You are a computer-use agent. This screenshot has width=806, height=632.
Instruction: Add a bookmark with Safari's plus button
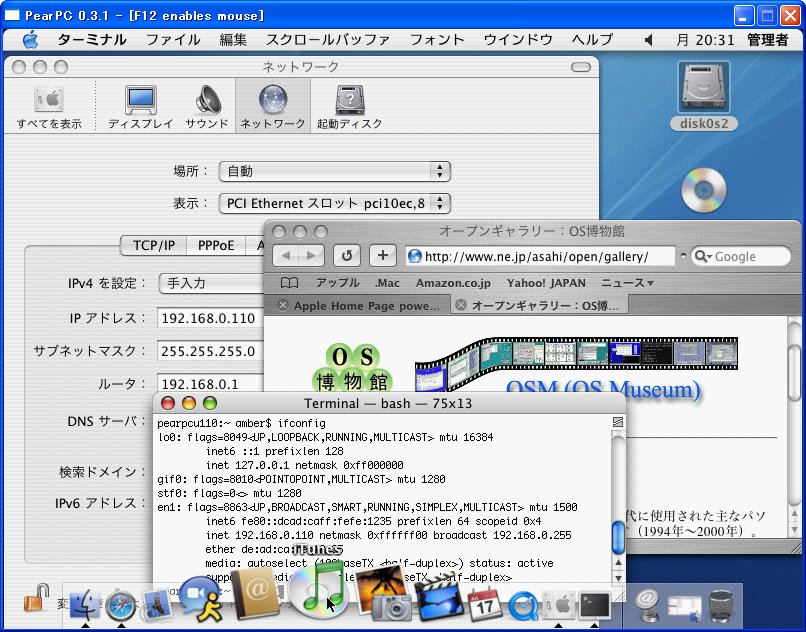coord(383,256)
